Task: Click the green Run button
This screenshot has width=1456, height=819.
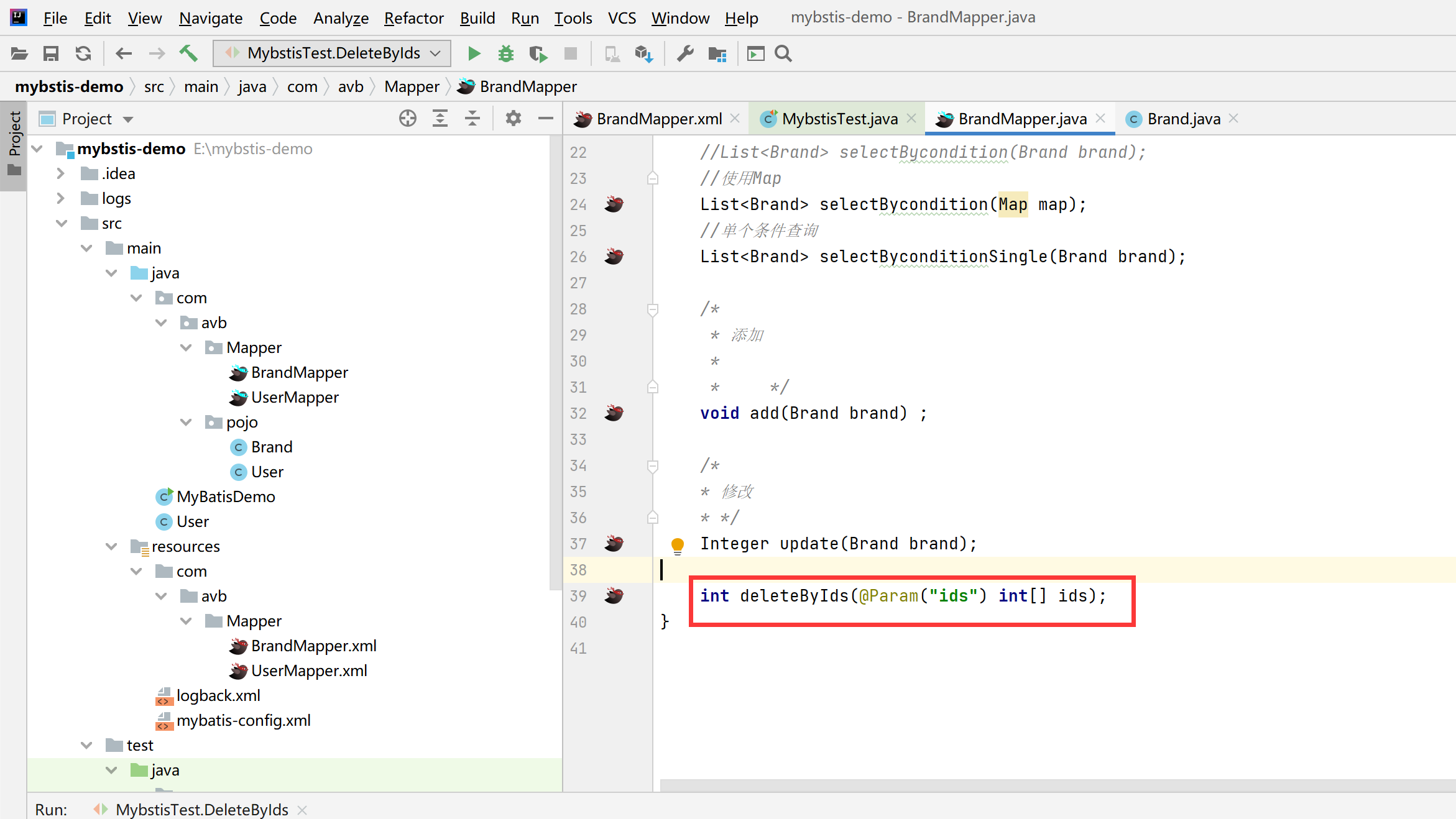Action: click(474, 54)
